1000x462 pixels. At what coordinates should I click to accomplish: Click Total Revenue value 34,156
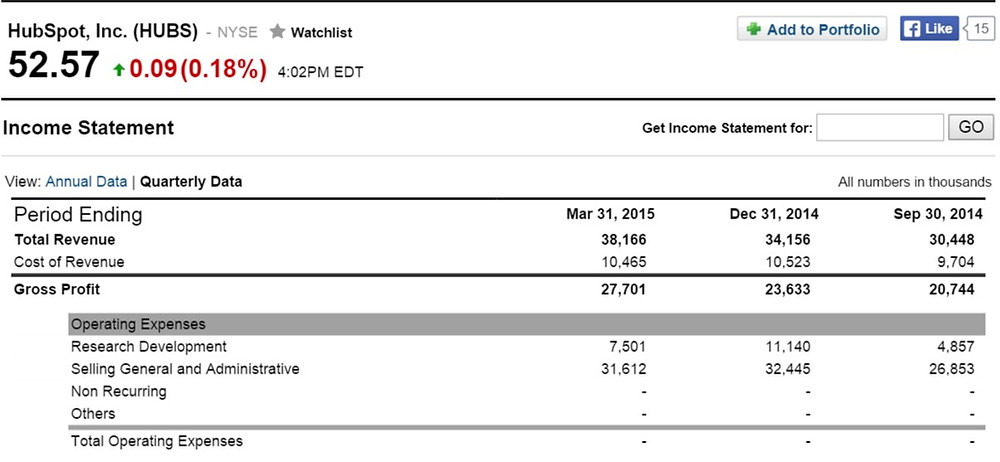point(787,240)
